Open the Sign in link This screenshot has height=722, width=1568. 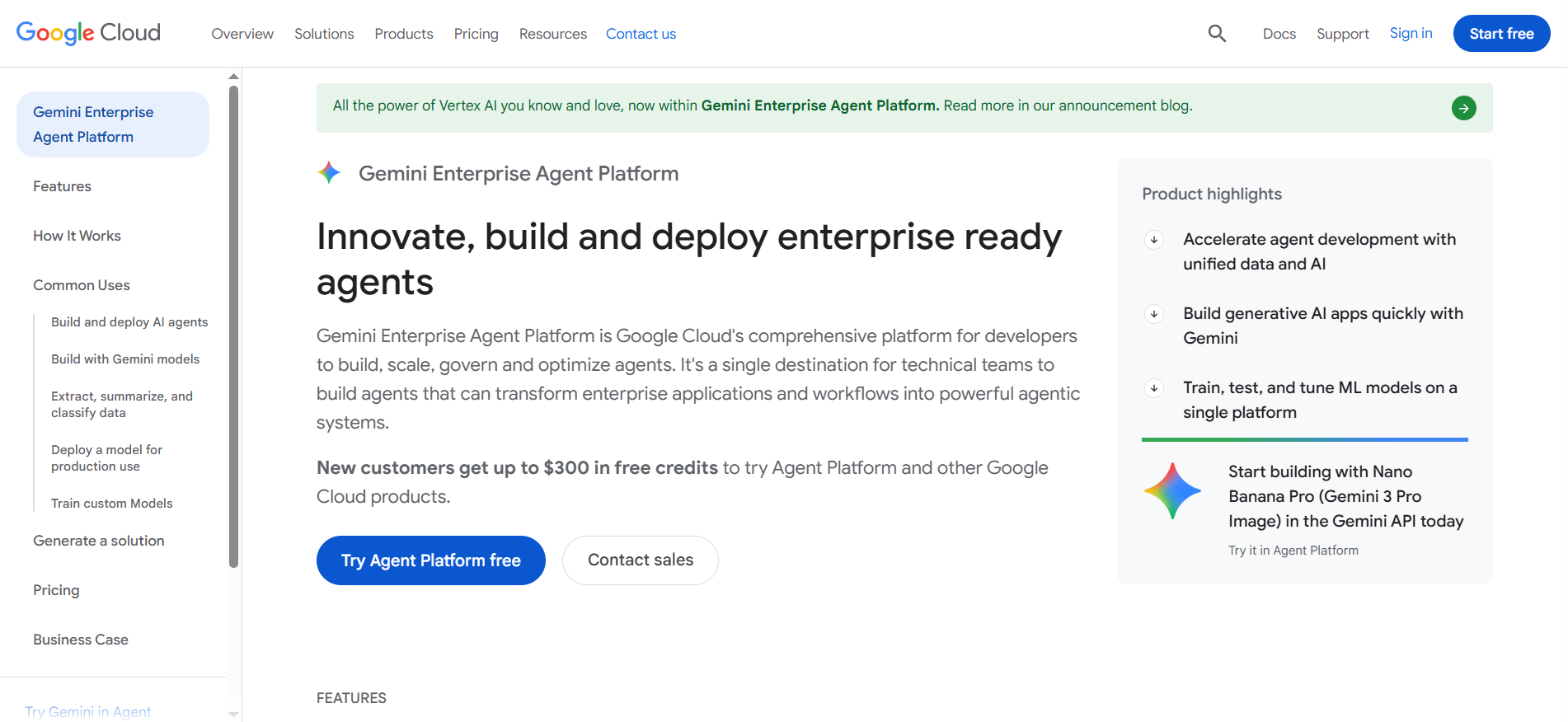1411,33
